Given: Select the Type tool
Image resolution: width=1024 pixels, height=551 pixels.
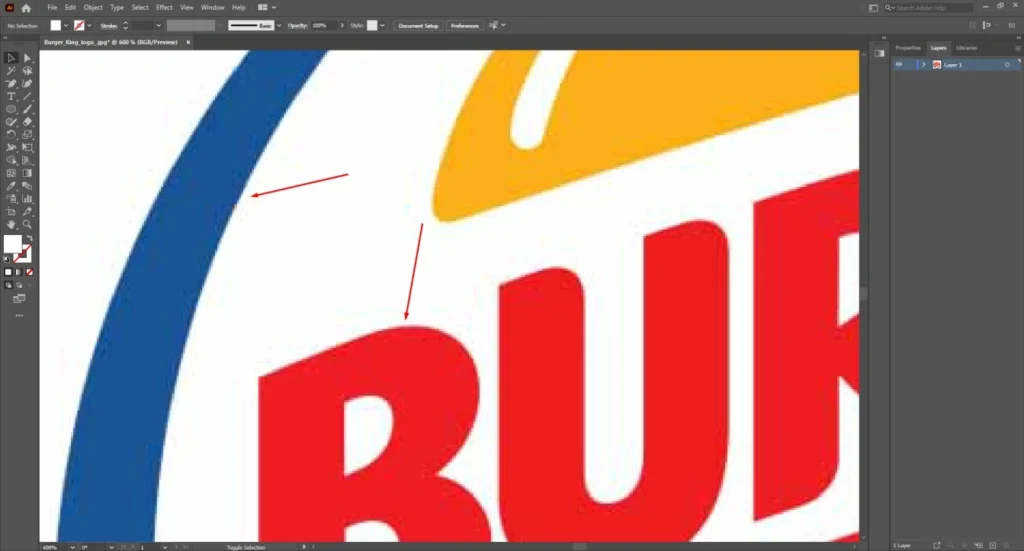Looking at the screenshot, I should tap(11, 97).
